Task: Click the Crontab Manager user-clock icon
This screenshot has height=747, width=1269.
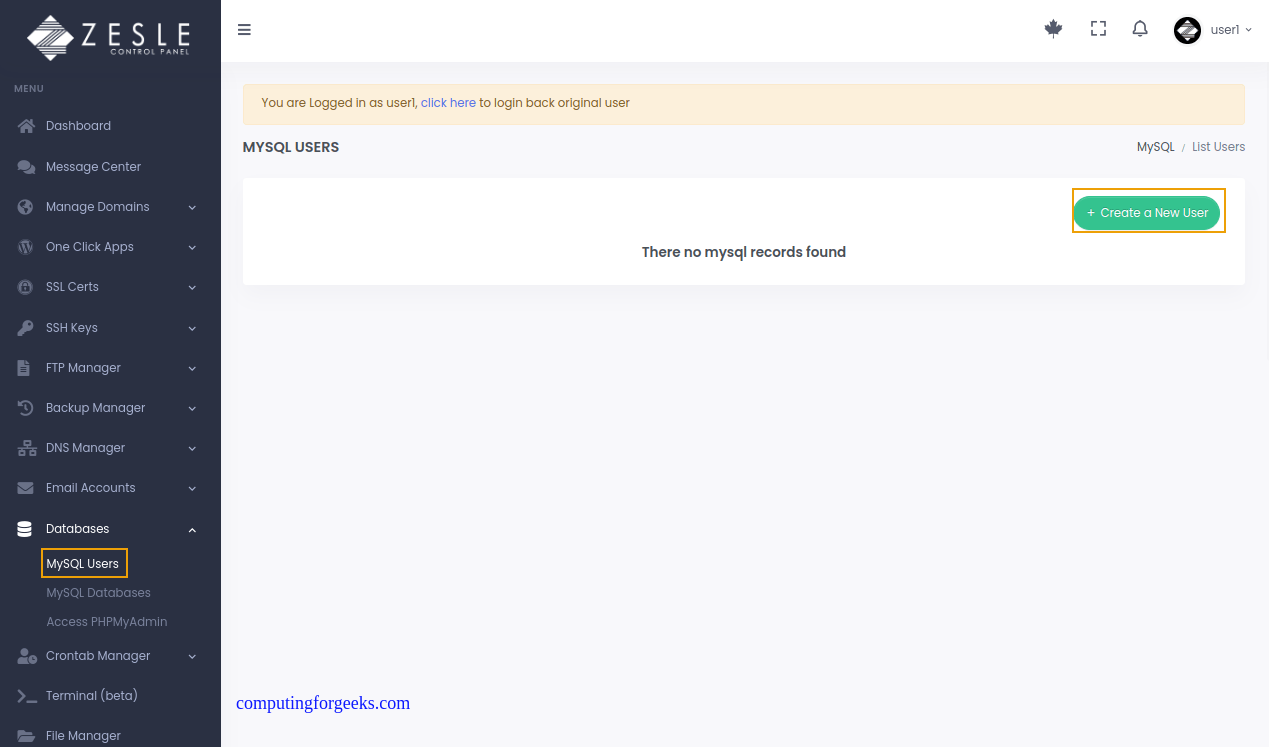Action: (x=27, y=656)
